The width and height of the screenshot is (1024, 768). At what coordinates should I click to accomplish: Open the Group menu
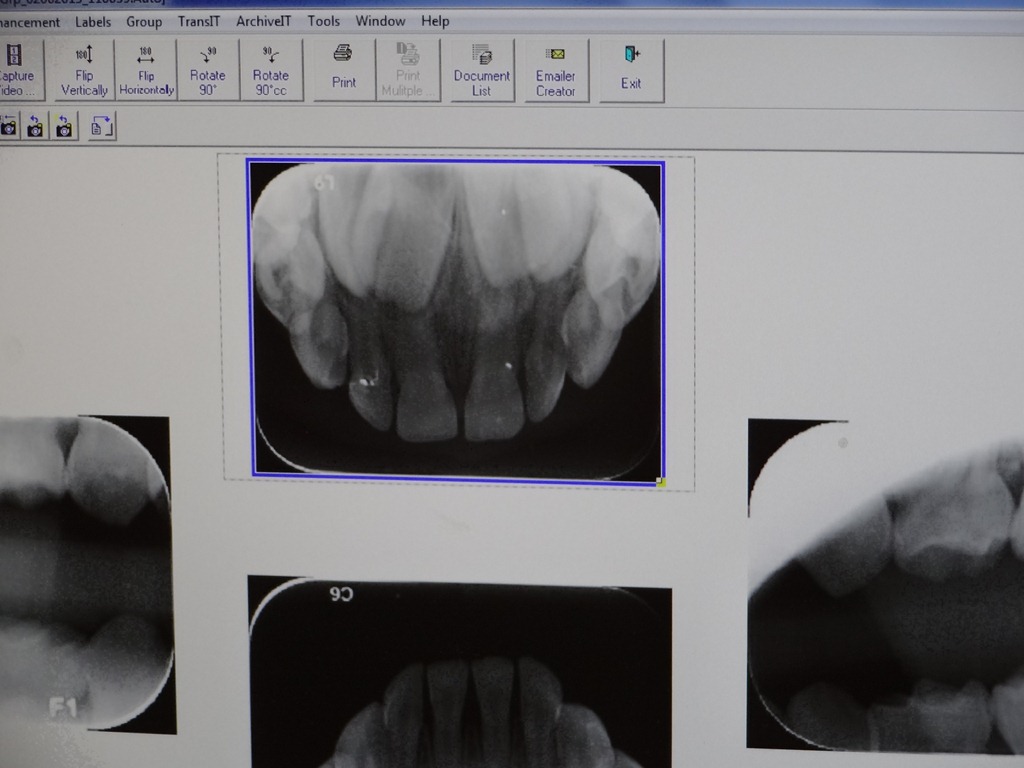(144, 22)
